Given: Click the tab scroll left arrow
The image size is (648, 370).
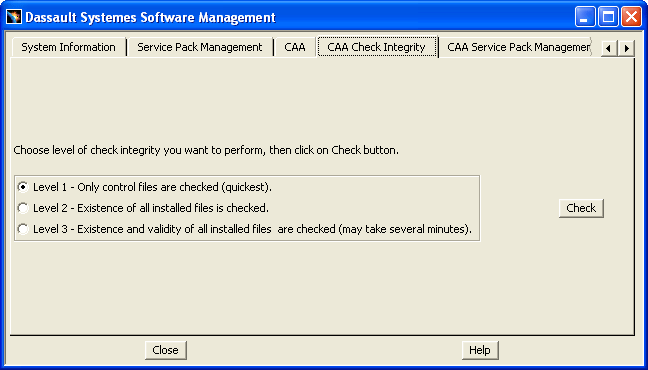Looking at the screenshot, I should 609,48.
